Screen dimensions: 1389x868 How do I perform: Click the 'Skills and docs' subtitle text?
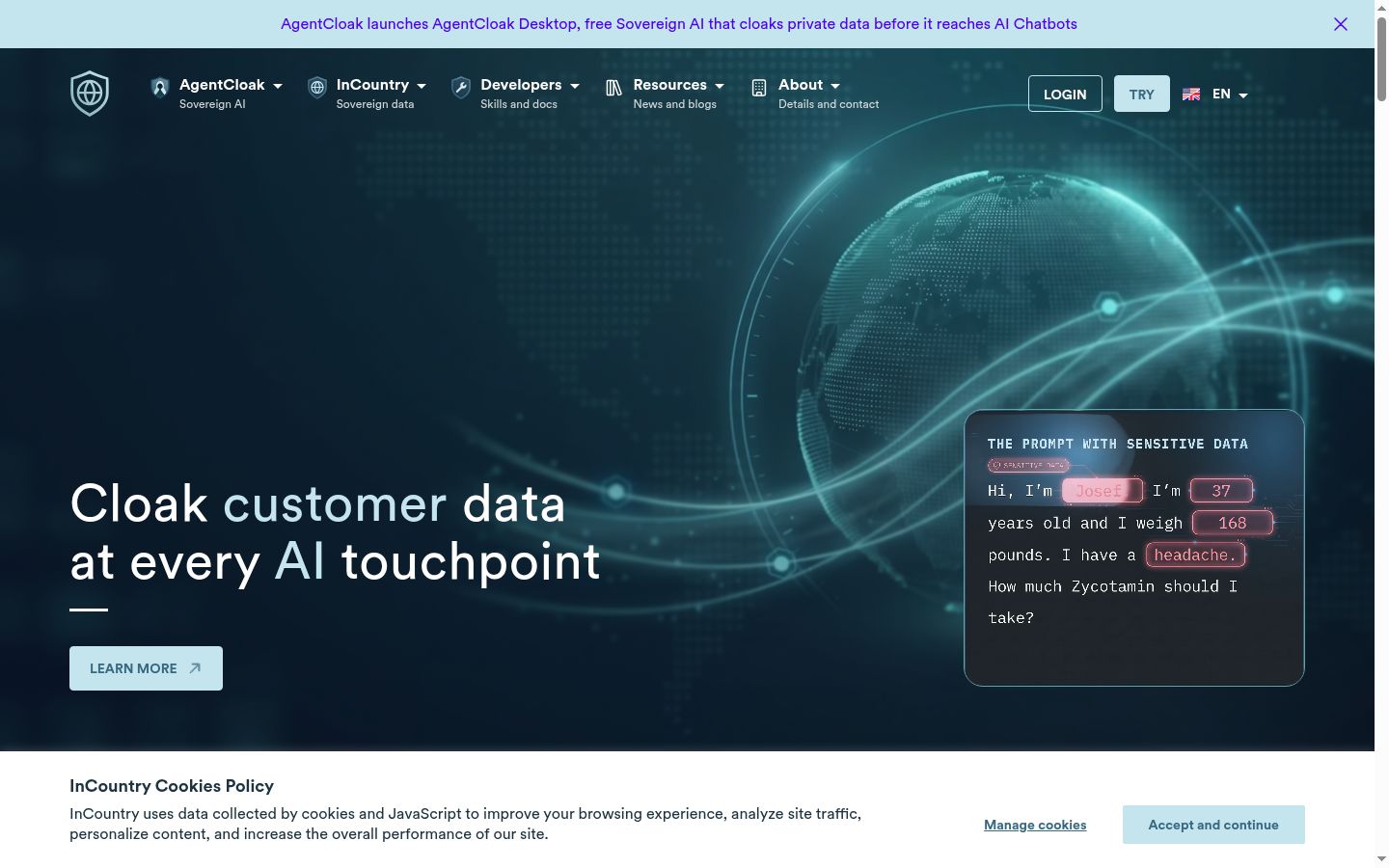(x=519, y=104)
